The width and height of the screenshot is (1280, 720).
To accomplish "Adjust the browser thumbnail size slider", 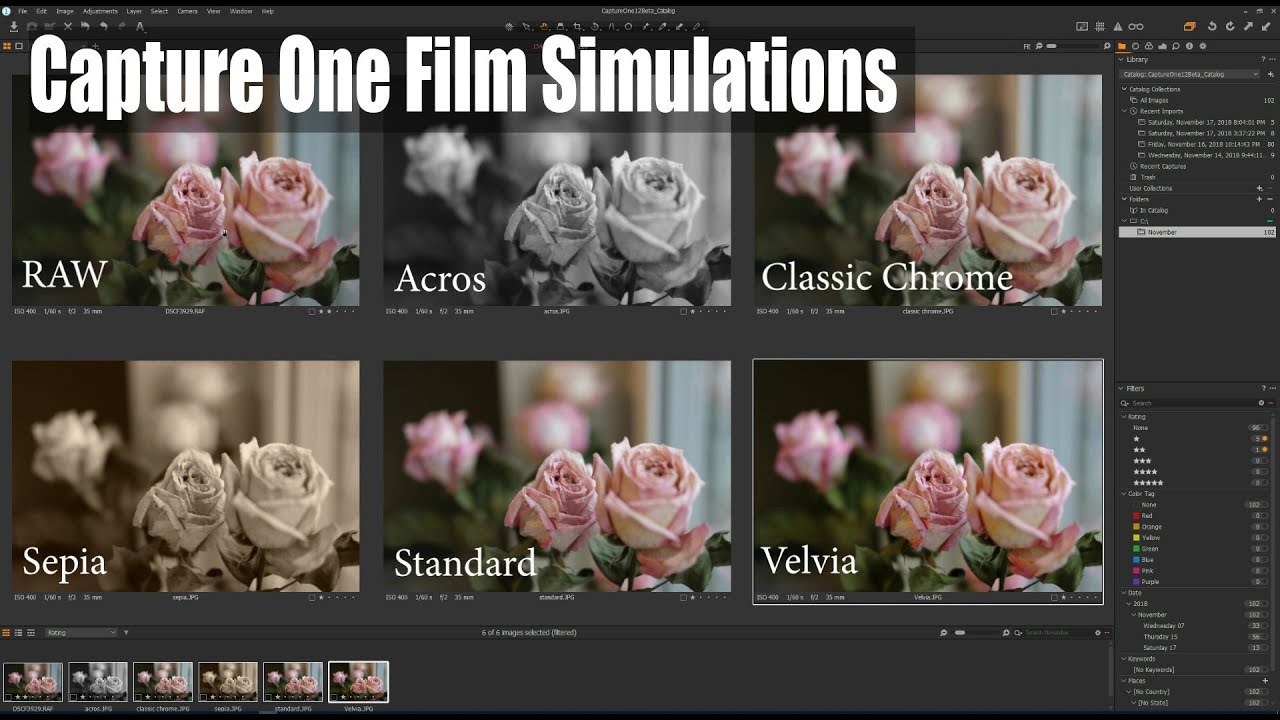I will point(976,633).
